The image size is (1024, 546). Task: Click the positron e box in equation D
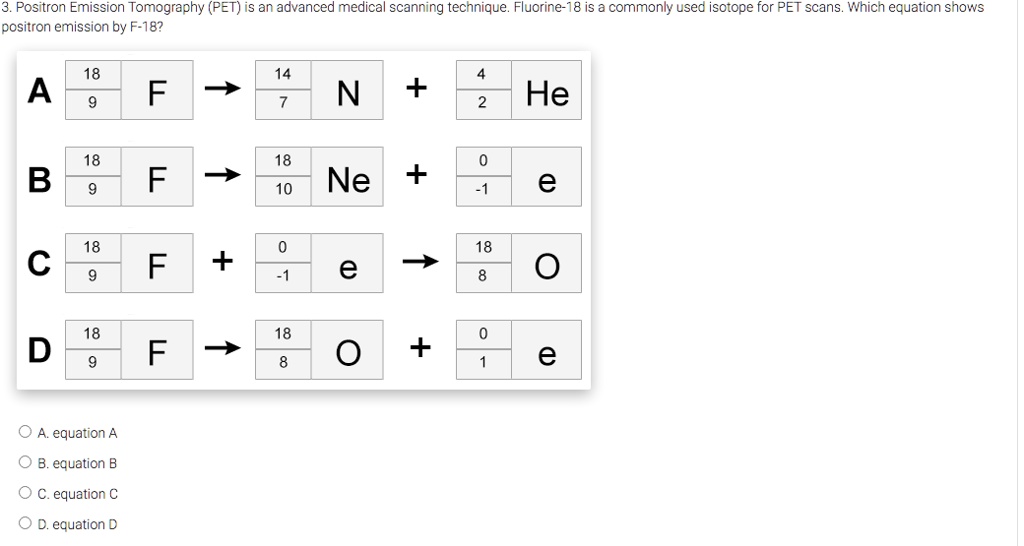(x=547, y=350)
